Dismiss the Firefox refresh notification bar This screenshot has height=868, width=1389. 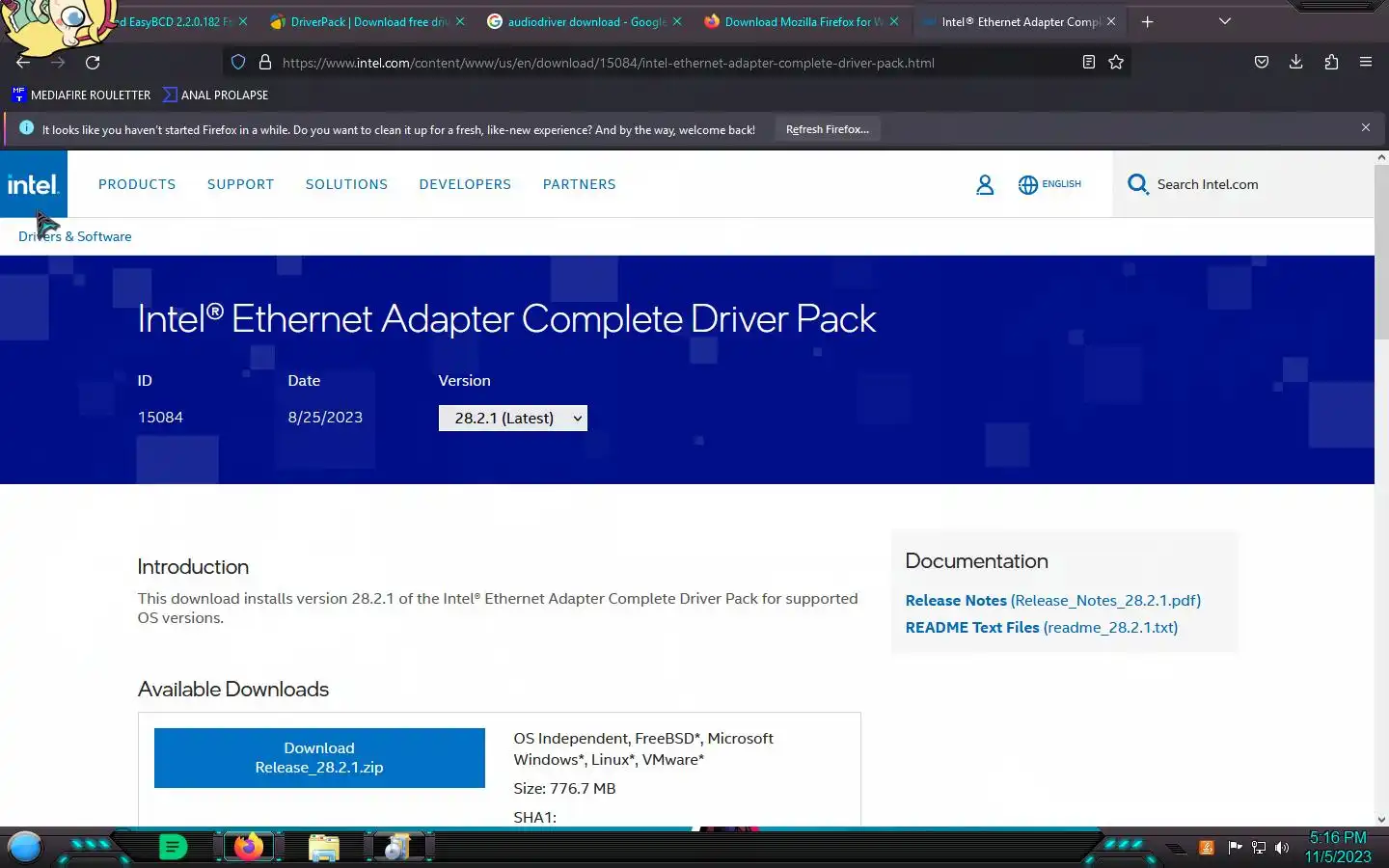(1366, 127)
